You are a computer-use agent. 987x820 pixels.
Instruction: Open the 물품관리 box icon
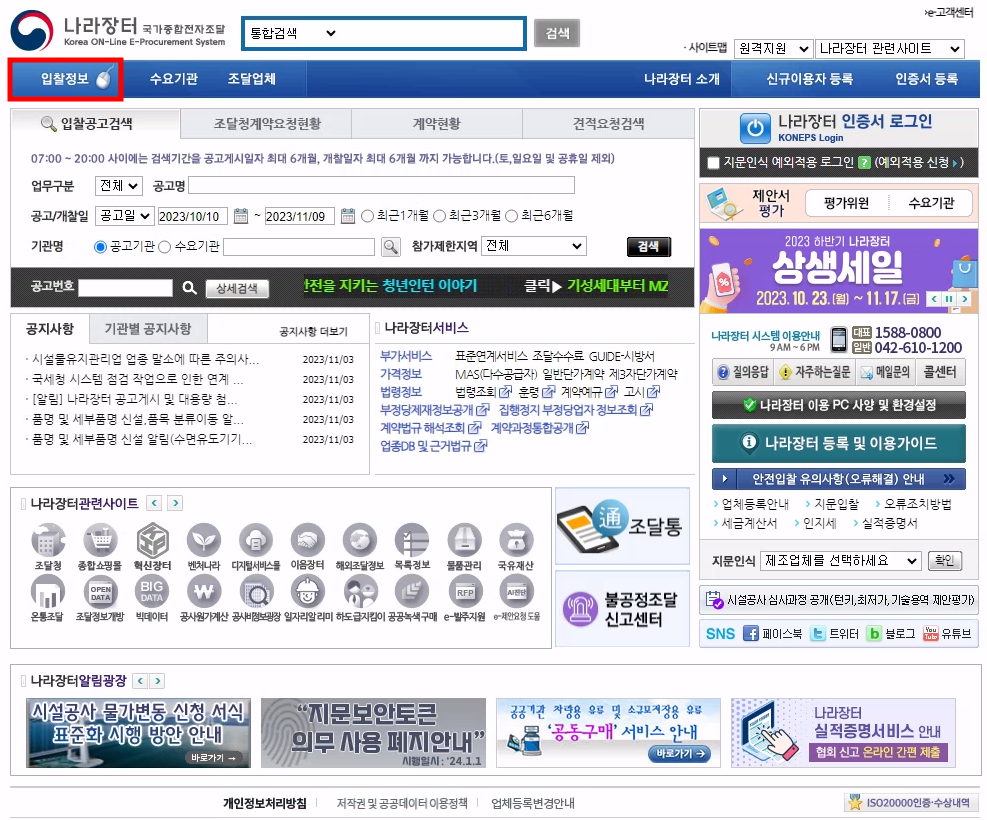pos(465,541)
